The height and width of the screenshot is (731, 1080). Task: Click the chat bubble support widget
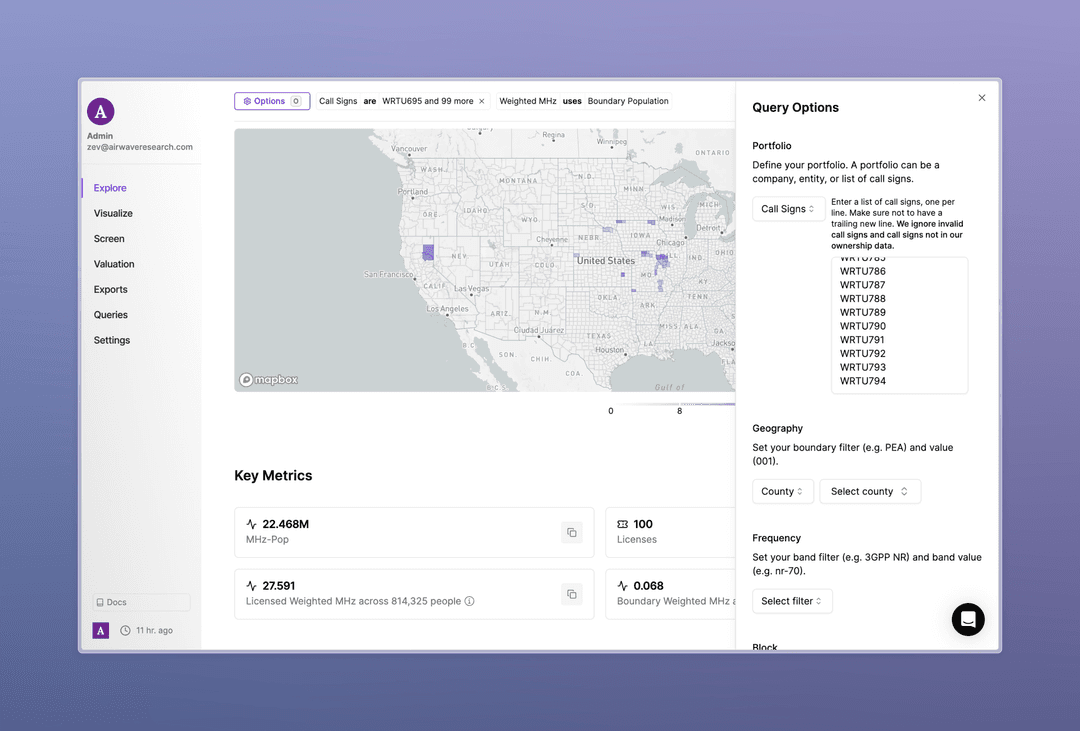click(x=967, y=619)
